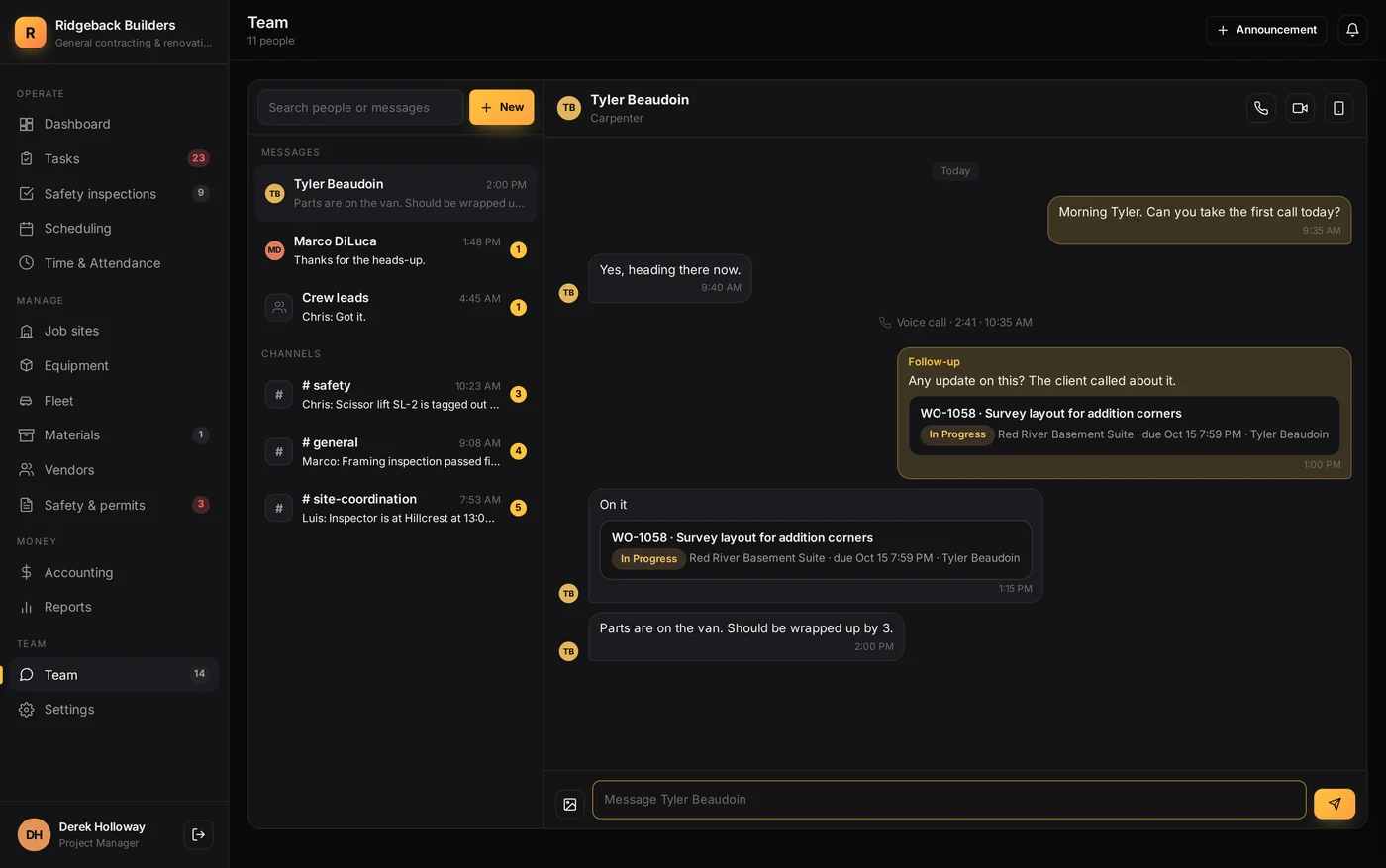The width and height of the screenshot is (1386, 868).
Task: Click the 'Parts are on the van' message bubble
Action: tap(745, 636)
